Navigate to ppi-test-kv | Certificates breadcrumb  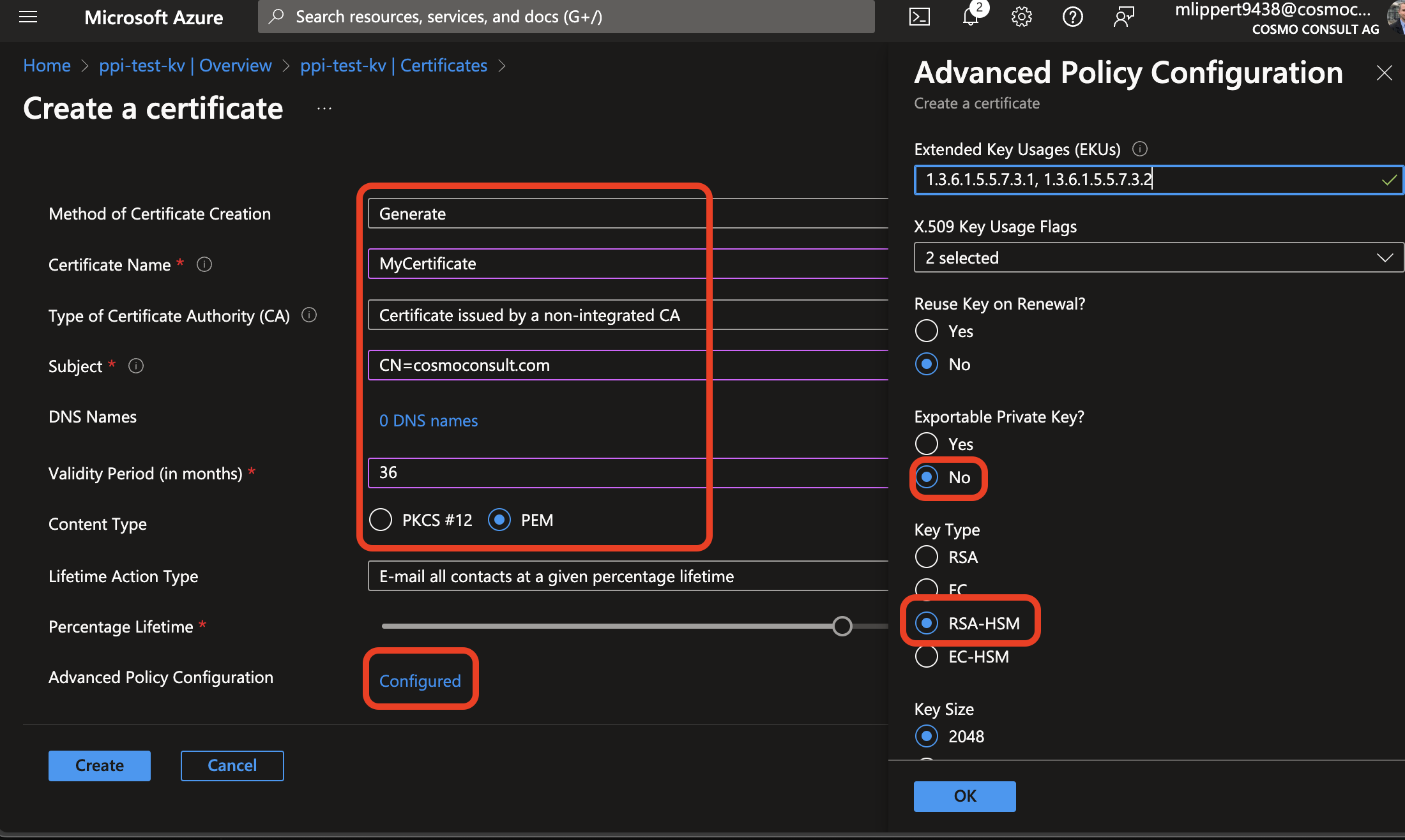(x=393, y=65)
